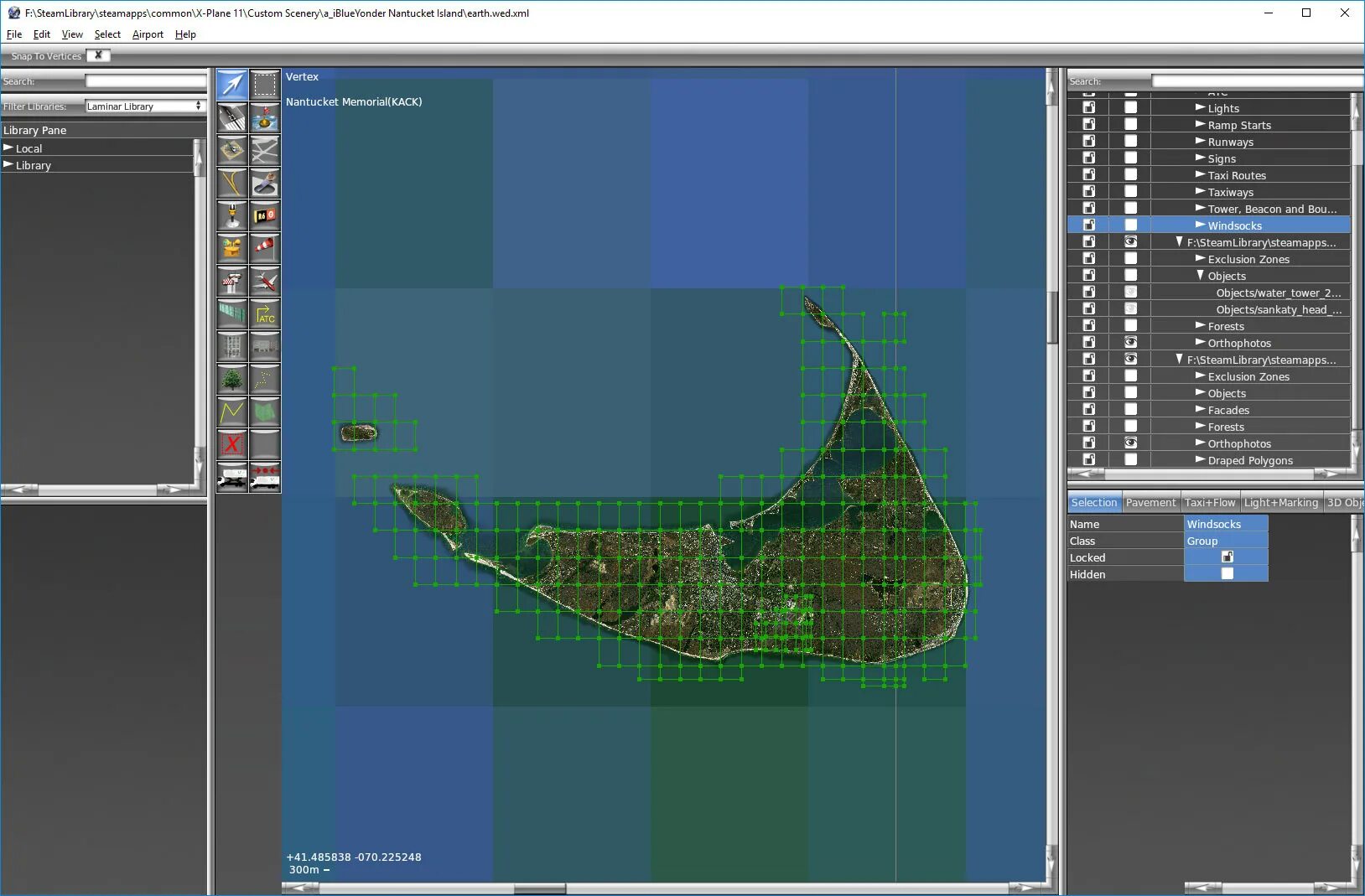
Task: Select the Truck Destination tool
Action: pos(265,477)
